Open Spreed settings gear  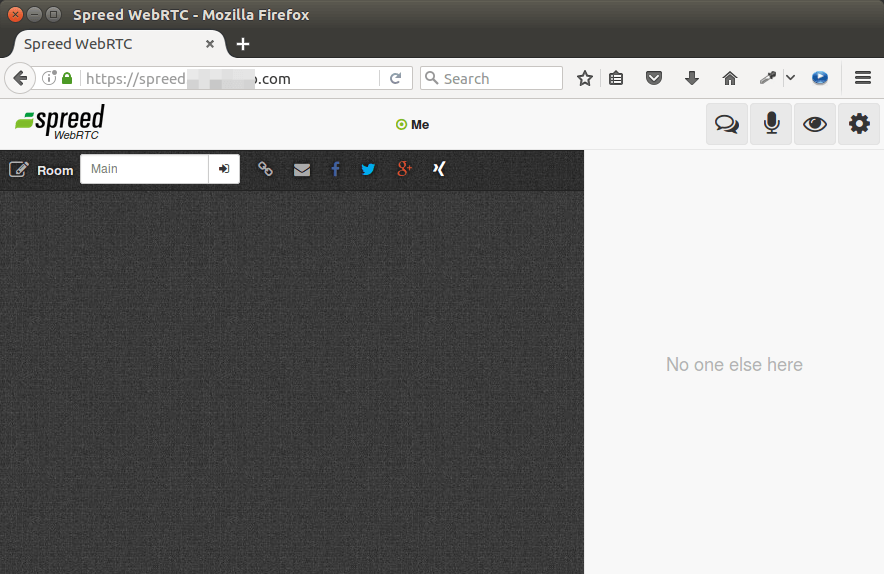(x=859, y=124)
